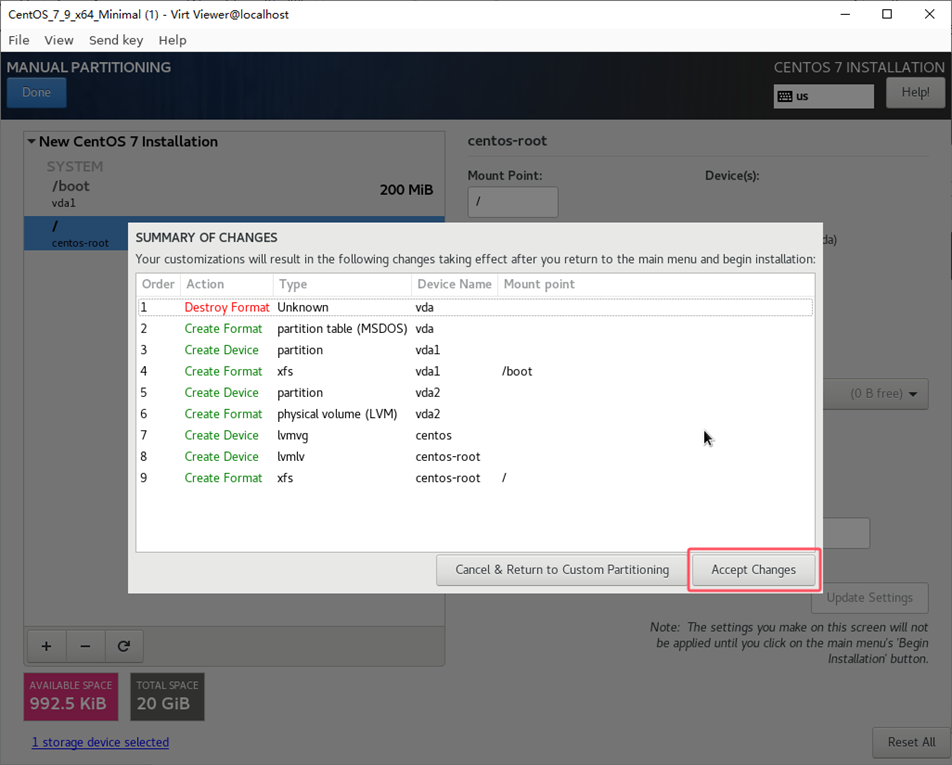This screenshot has height=765, width=952.
Task: Open the Help menu in Virt Viewer
Action: (172, 40)
